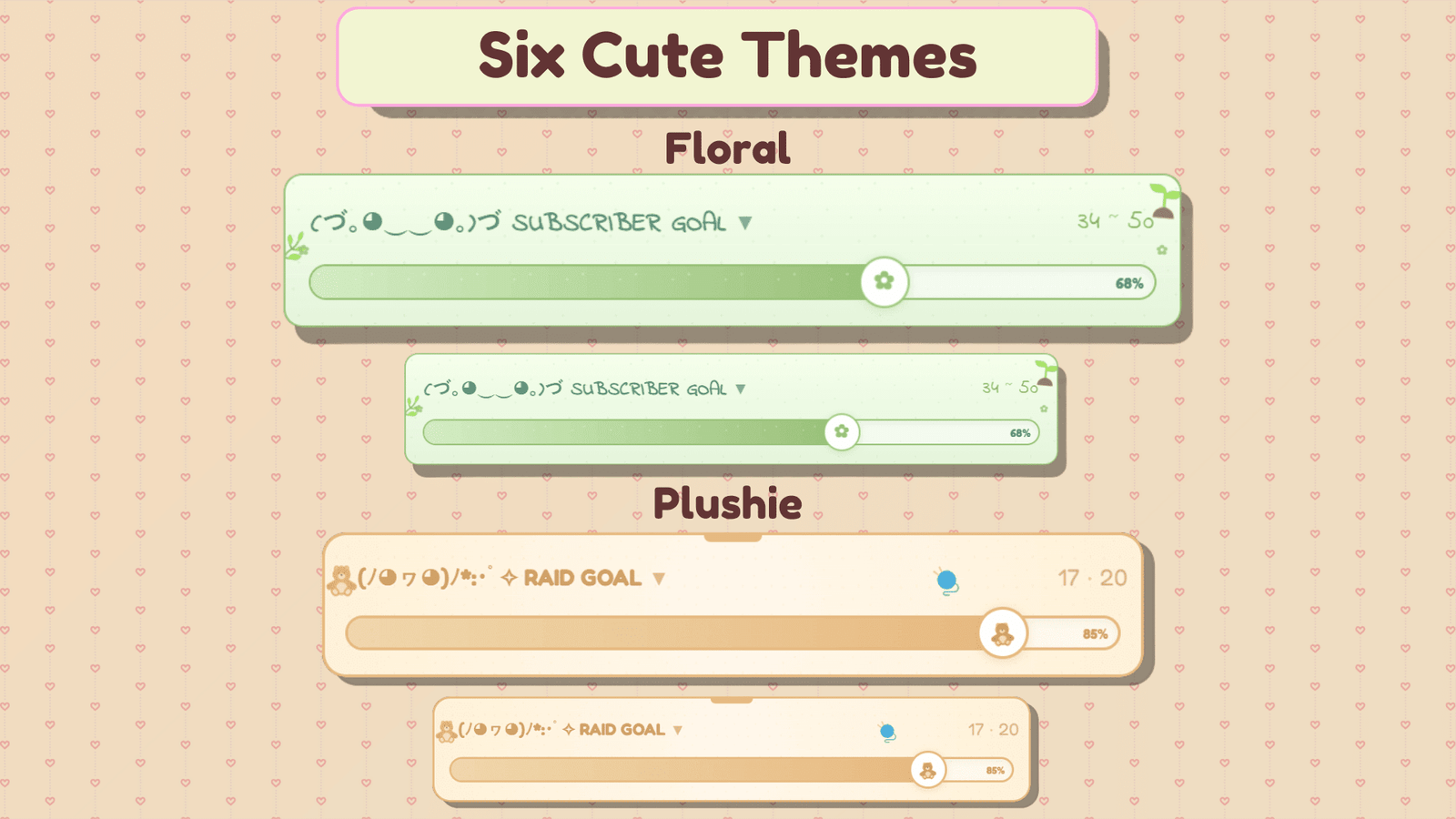This screenshot has height=819, width=1456.
Task: Click the blue yarn ball on small Plushie widget
Action: point(887,732)
